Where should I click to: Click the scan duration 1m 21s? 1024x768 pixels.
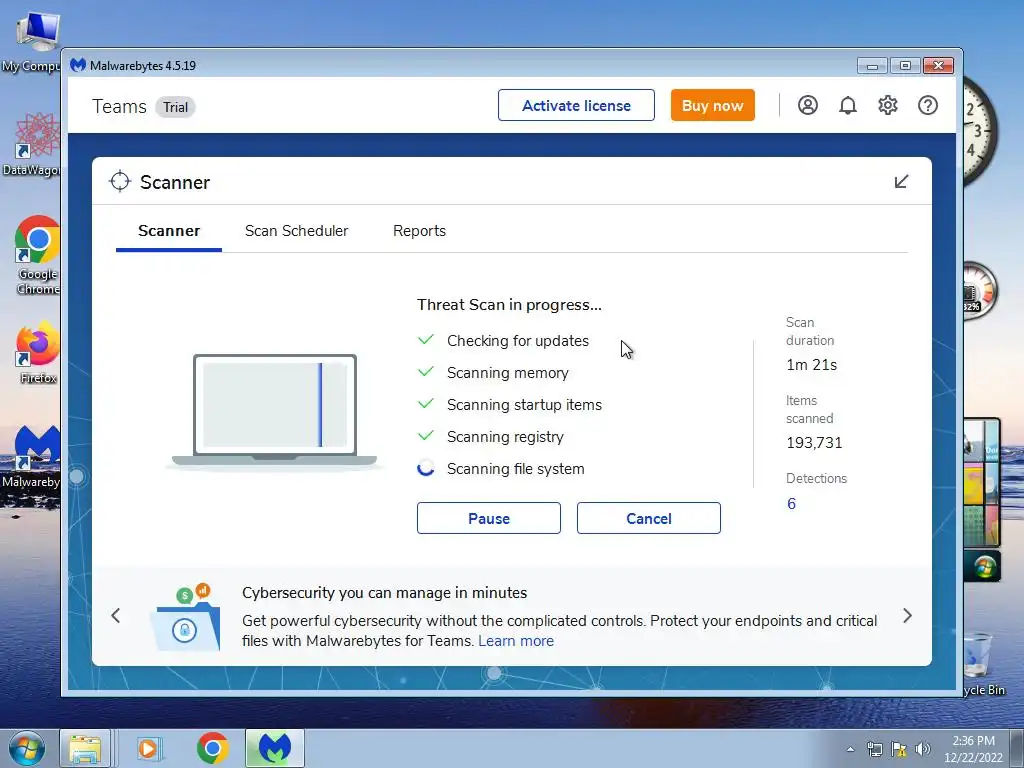812,365
